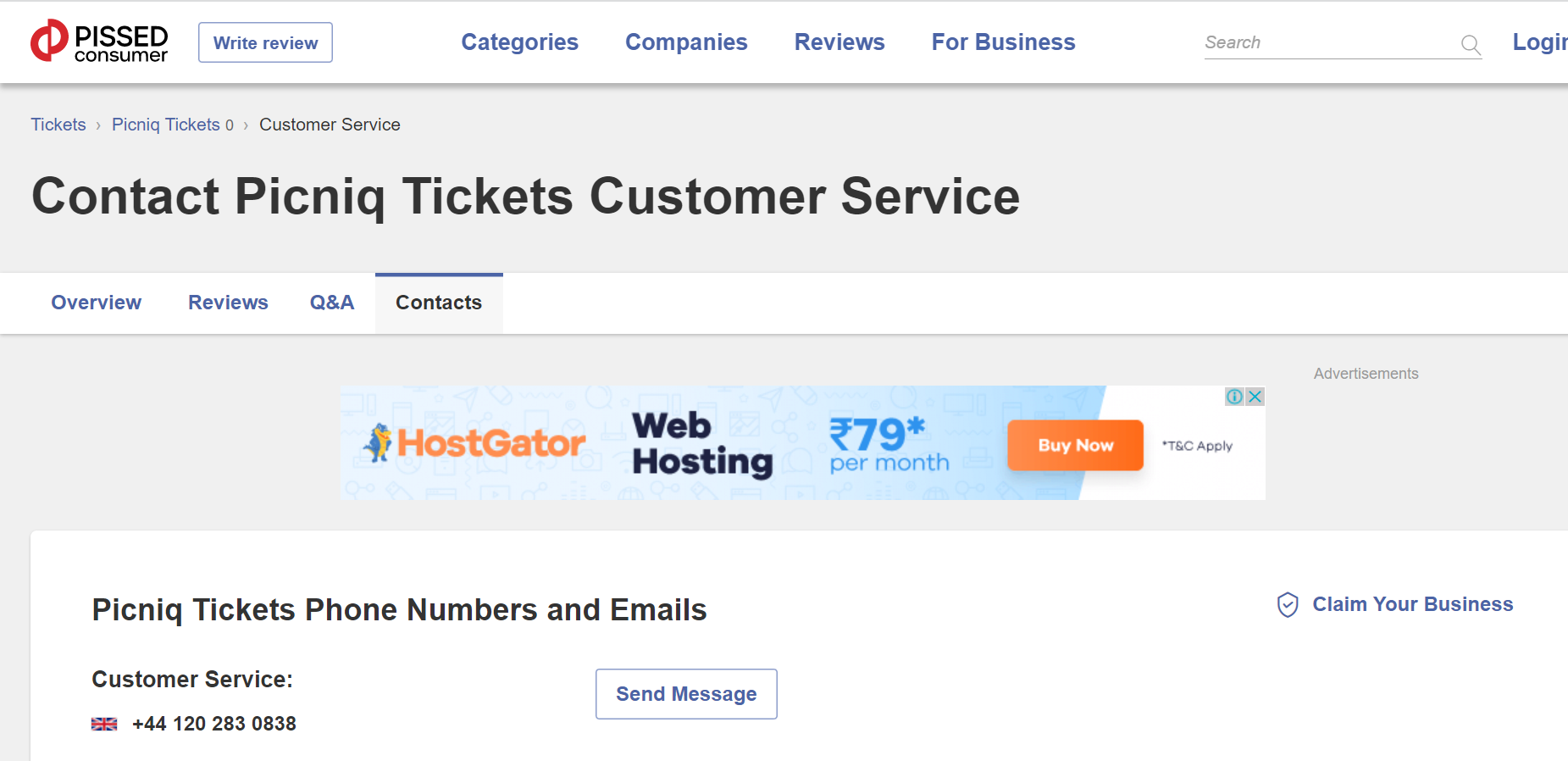
Task: Click the HostGator mascot logo
Action: [378, 442]
